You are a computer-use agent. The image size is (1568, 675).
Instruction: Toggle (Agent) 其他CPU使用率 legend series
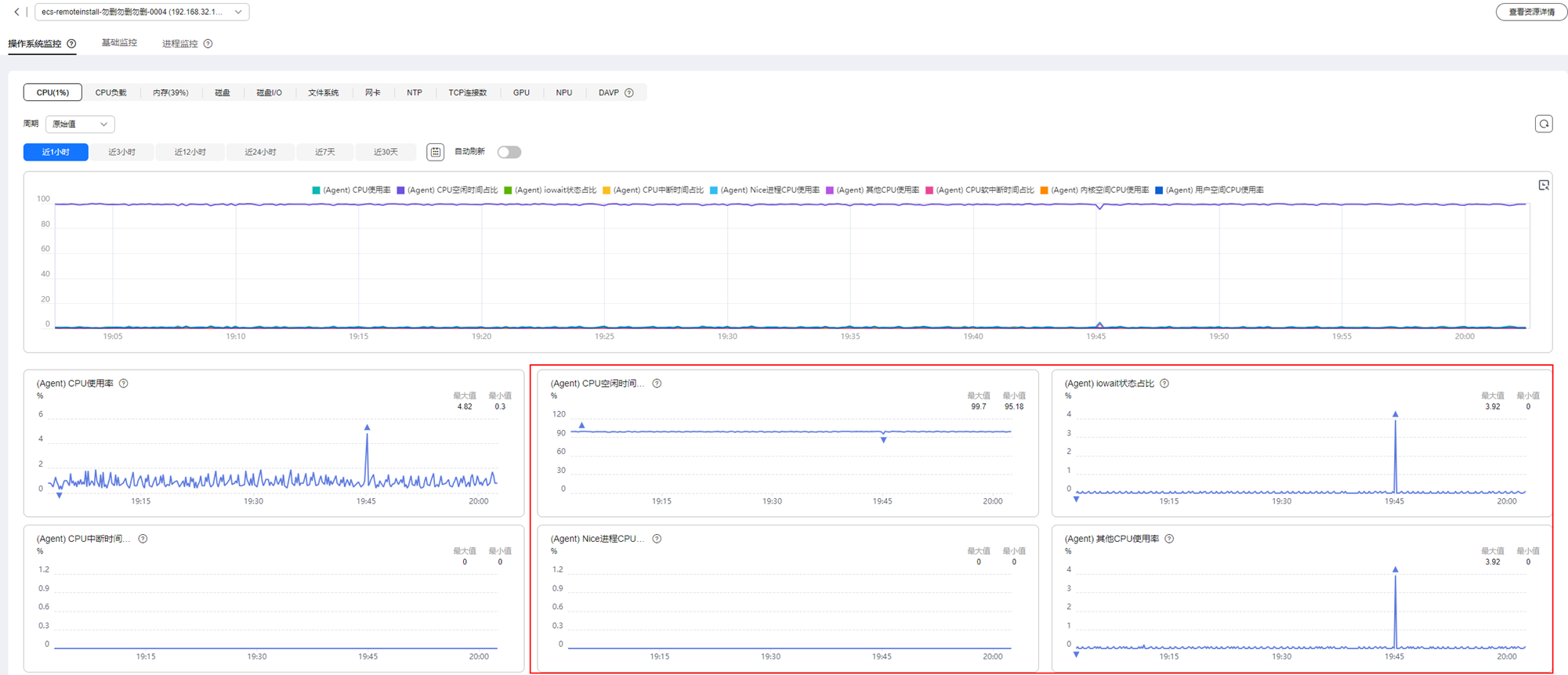[x=873, y=190]
